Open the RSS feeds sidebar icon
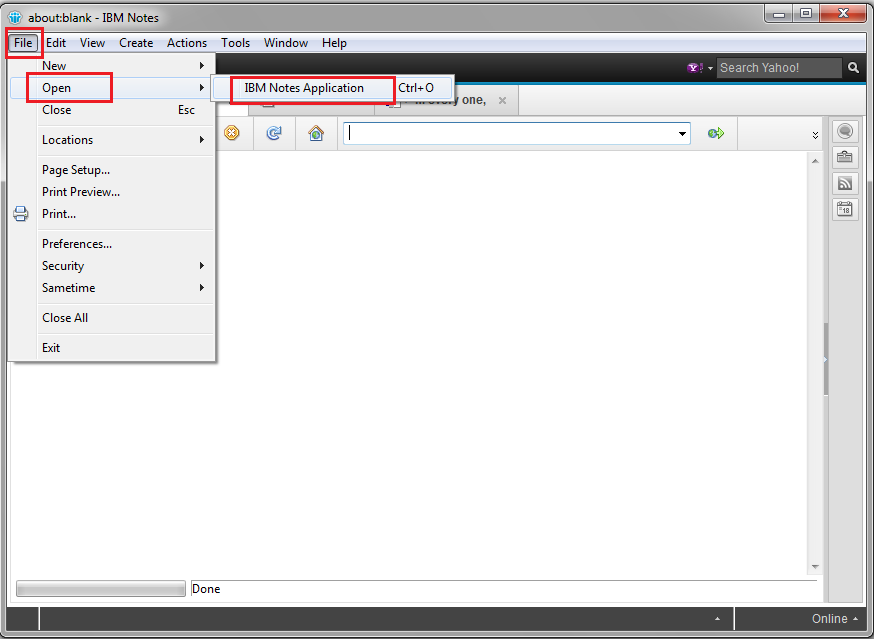 tap(845, 183)
